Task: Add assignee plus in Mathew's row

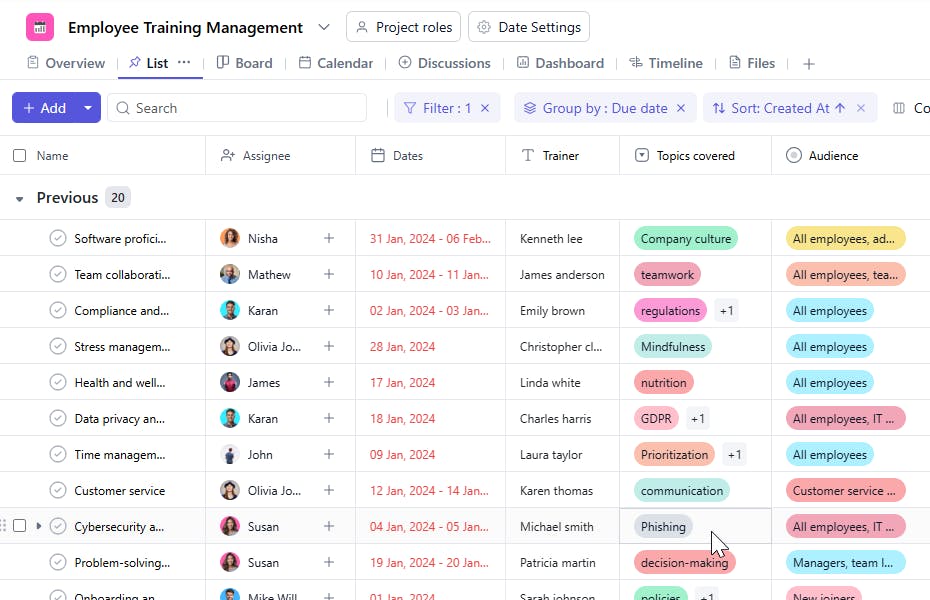Action: (x=329, y=274)
